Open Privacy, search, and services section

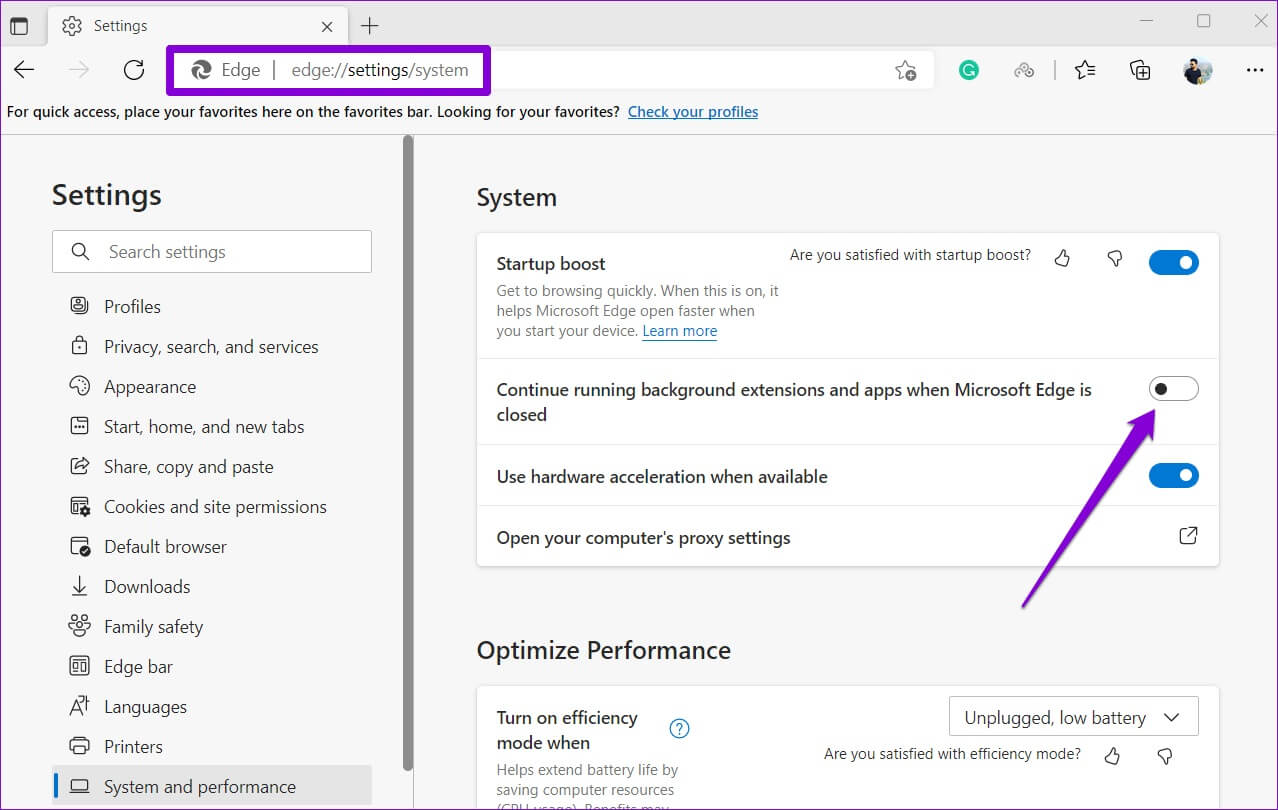pyautogui.click(x=212, y=346)
